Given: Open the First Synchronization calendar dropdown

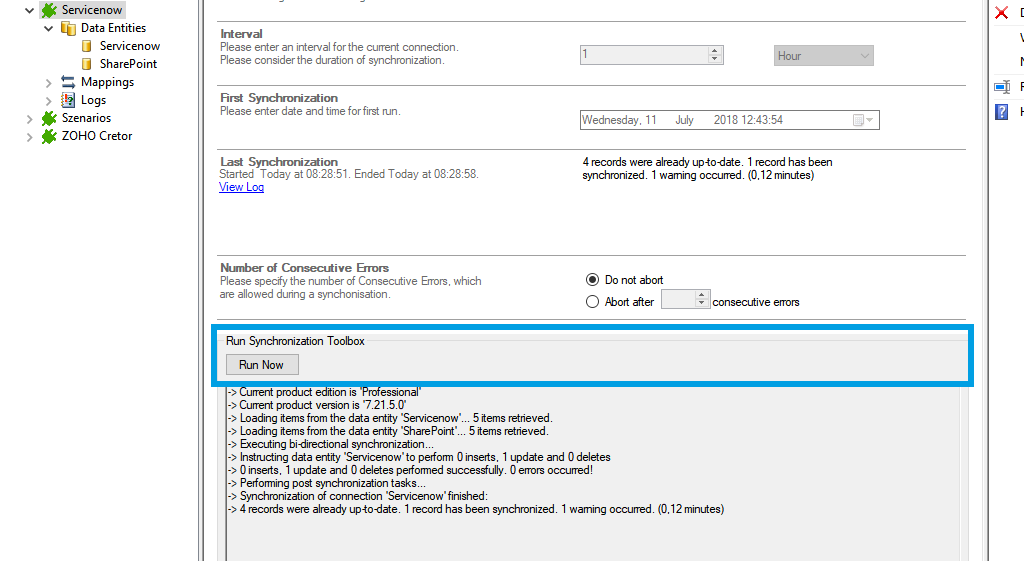Looking at the screenshot, I should coord(863,120).
